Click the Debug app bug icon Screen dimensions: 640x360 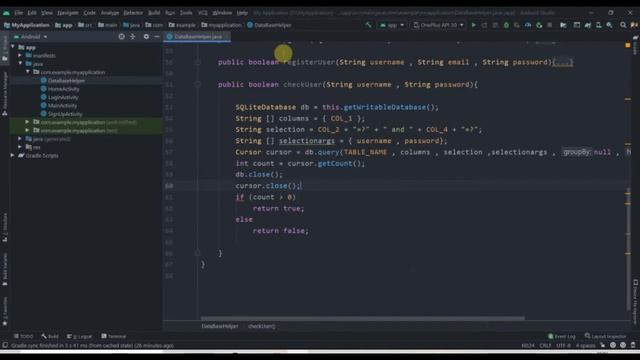(506, 25)
